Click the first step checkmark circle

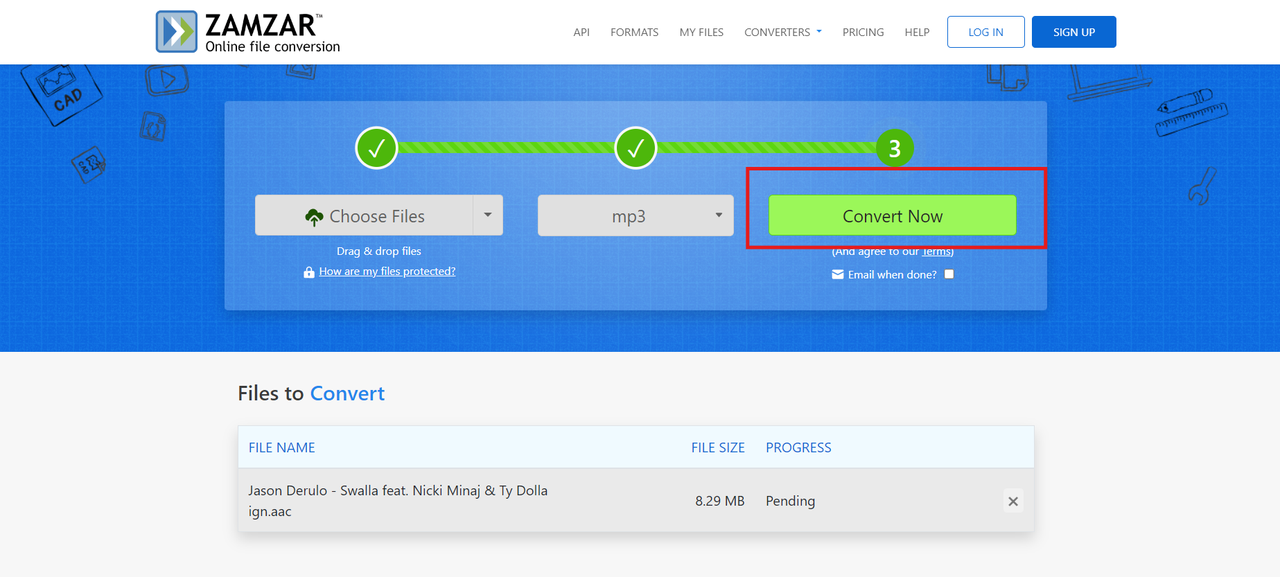(x=377, y=149)
